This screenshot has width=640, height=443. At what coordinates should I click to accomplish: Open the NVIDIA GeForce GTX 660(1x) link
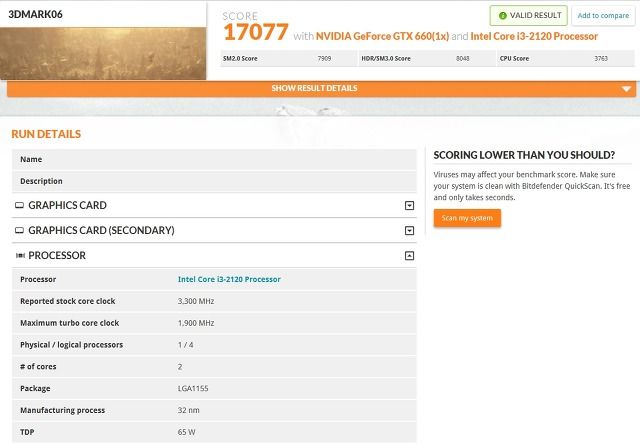(x=382, y=36)
